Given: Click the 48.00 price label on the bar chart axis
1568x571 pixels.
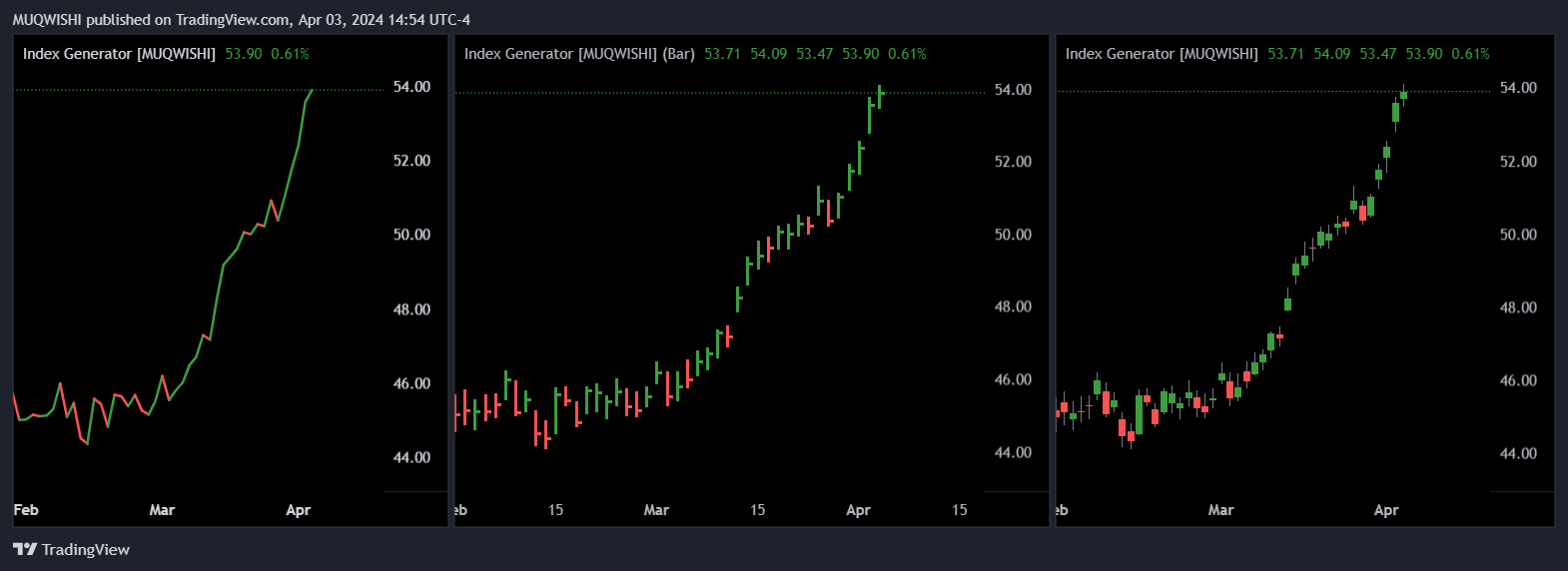Looking at the screenshot, I should click(1013, 306).
